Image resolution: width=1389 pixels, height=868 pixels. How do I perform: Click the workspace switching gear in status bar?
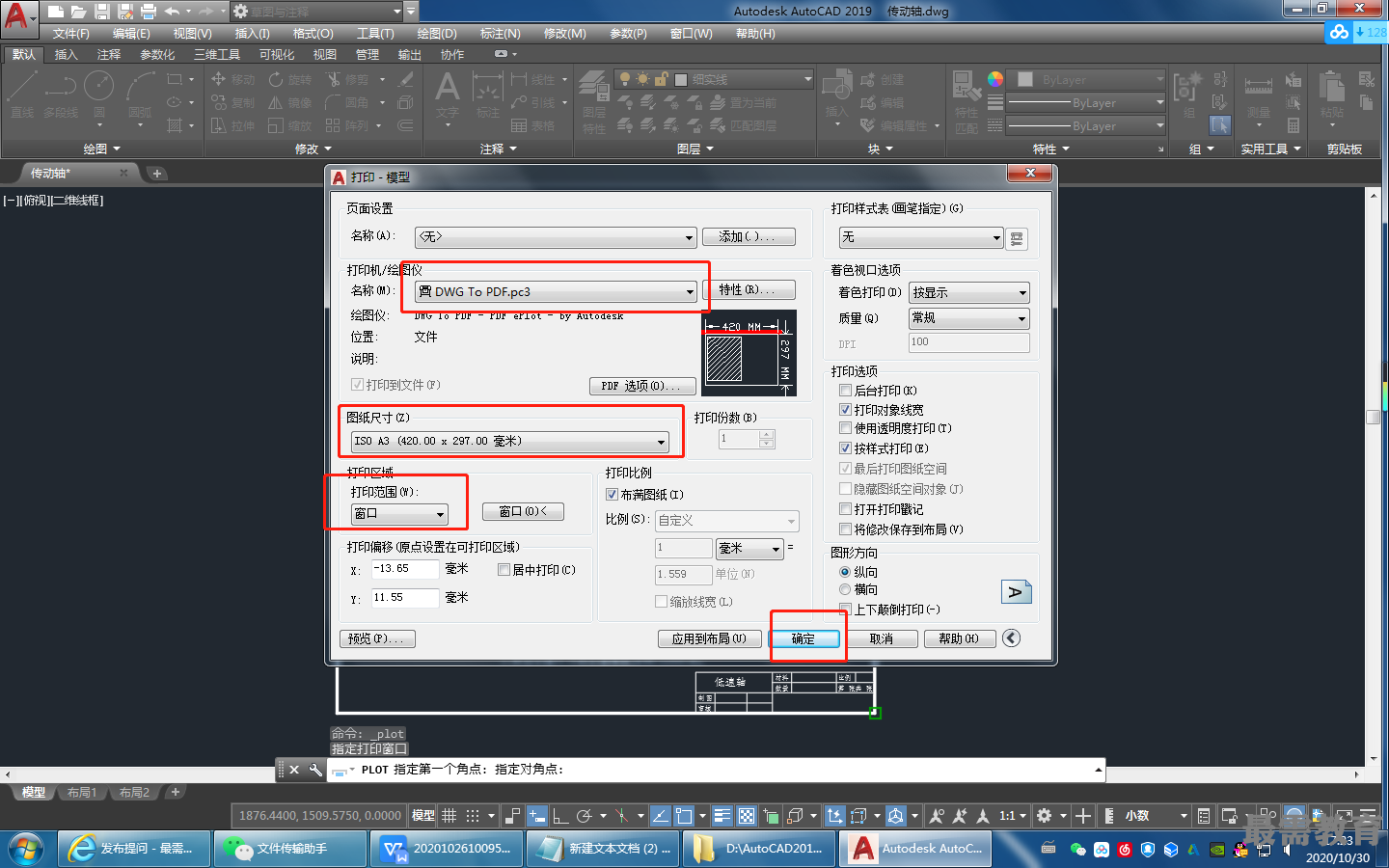[1044, 816]
